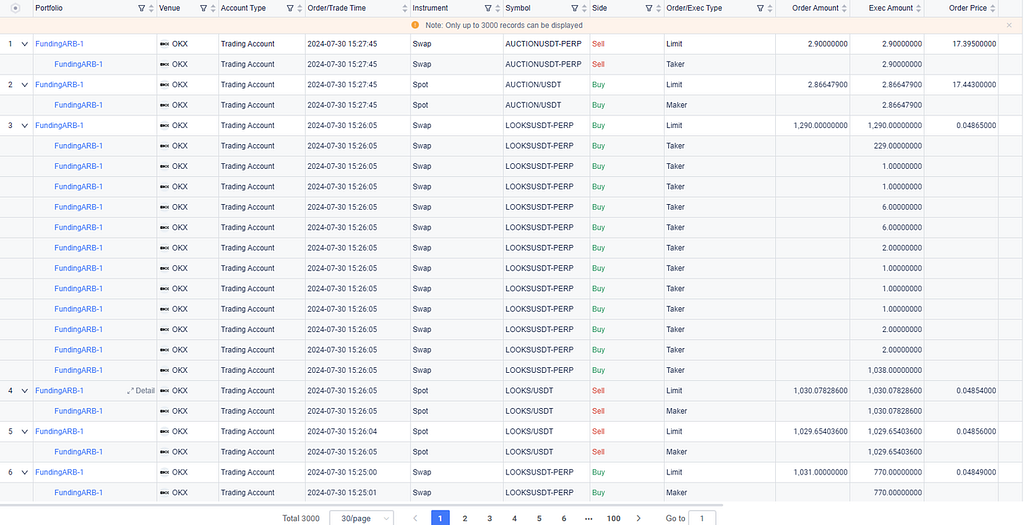Collapse order row 1 AUCTIONUSDT-PERP
This screenshot has height=525, width=1024.
(25, 44)
